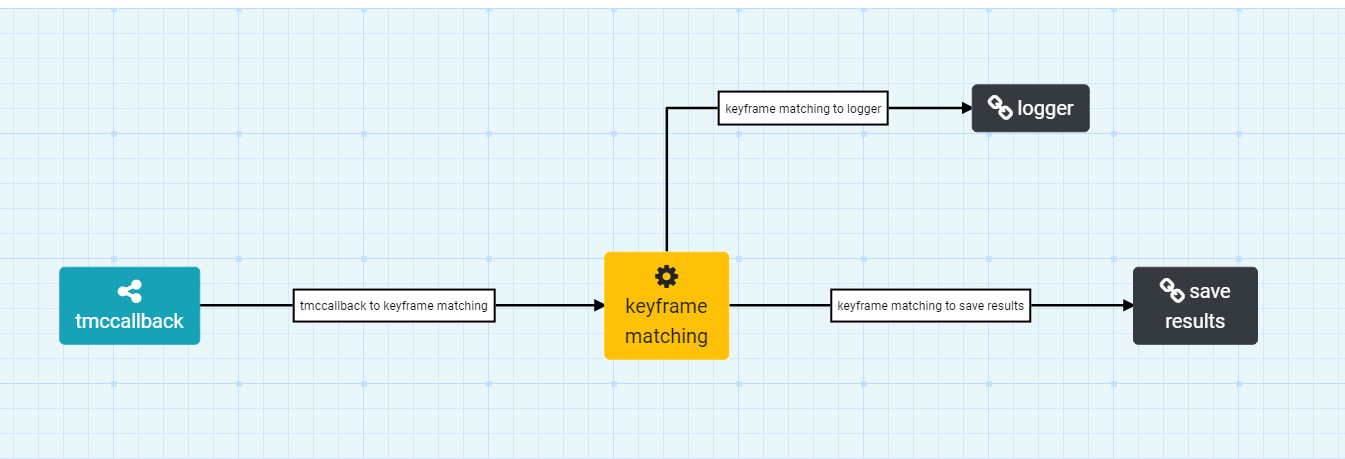Viewport: 1345px width, 459px height.
Task: Select the "keyframe matching to save results" edge label
Action: (931, 306)
